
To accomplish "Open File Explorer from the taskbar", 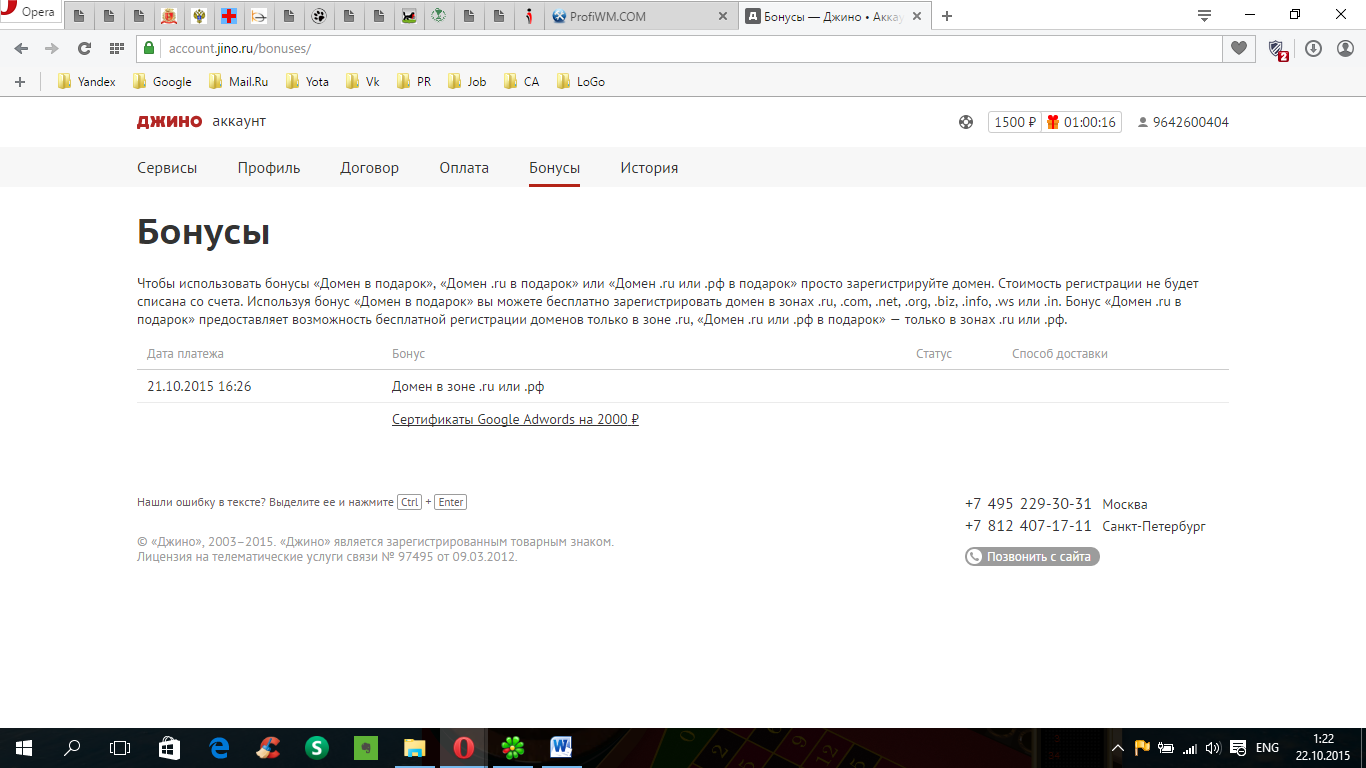I will (414, 747).
